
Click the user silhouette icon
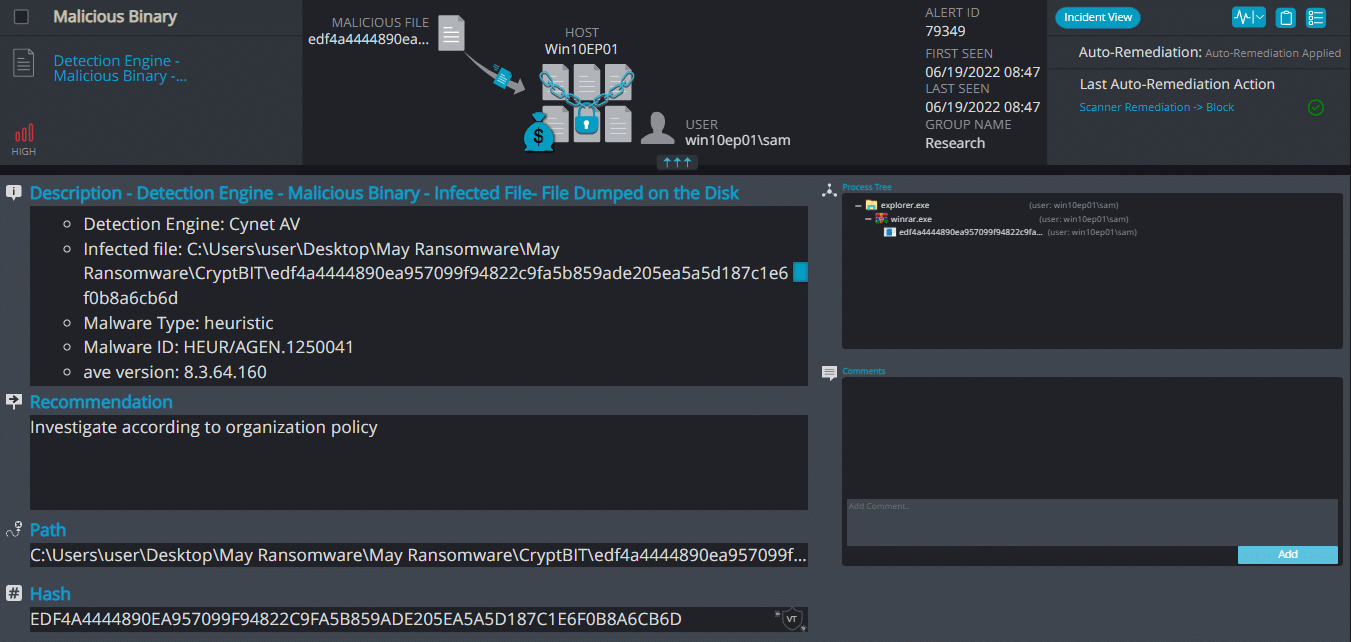coord(657,128)
